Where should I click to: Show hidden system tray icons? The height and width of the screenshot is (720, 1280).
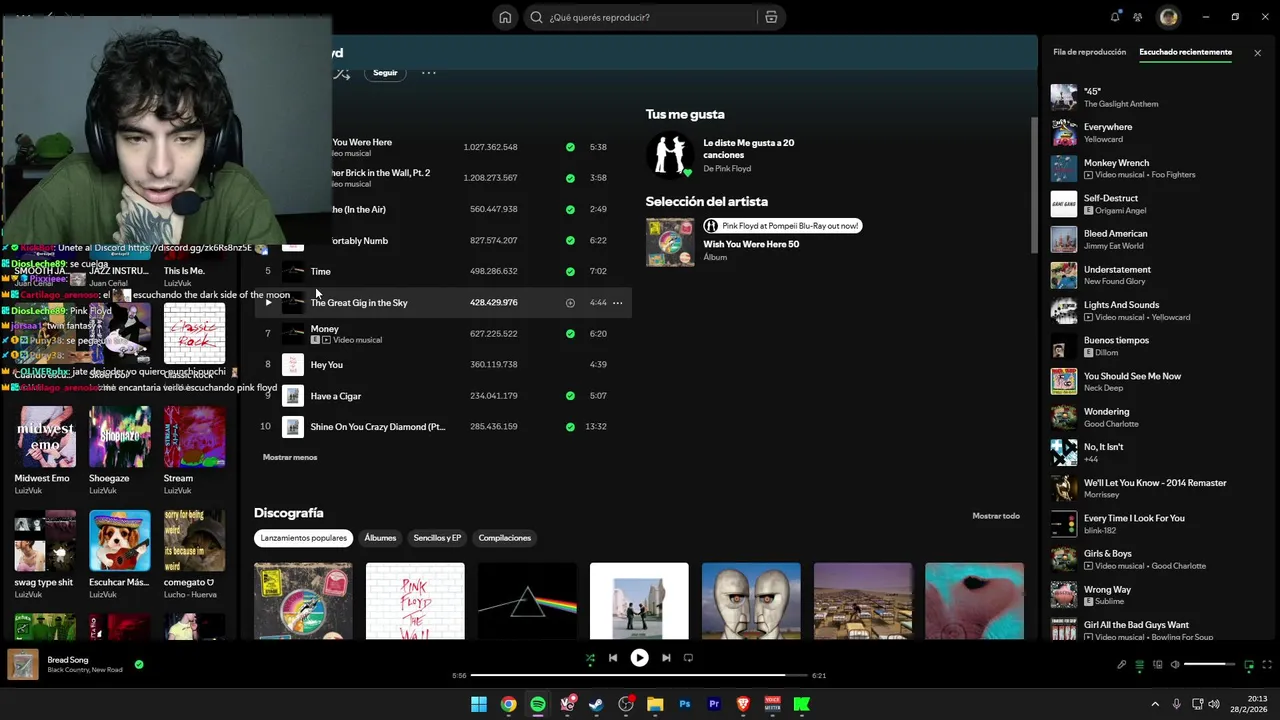point(1155,704)
